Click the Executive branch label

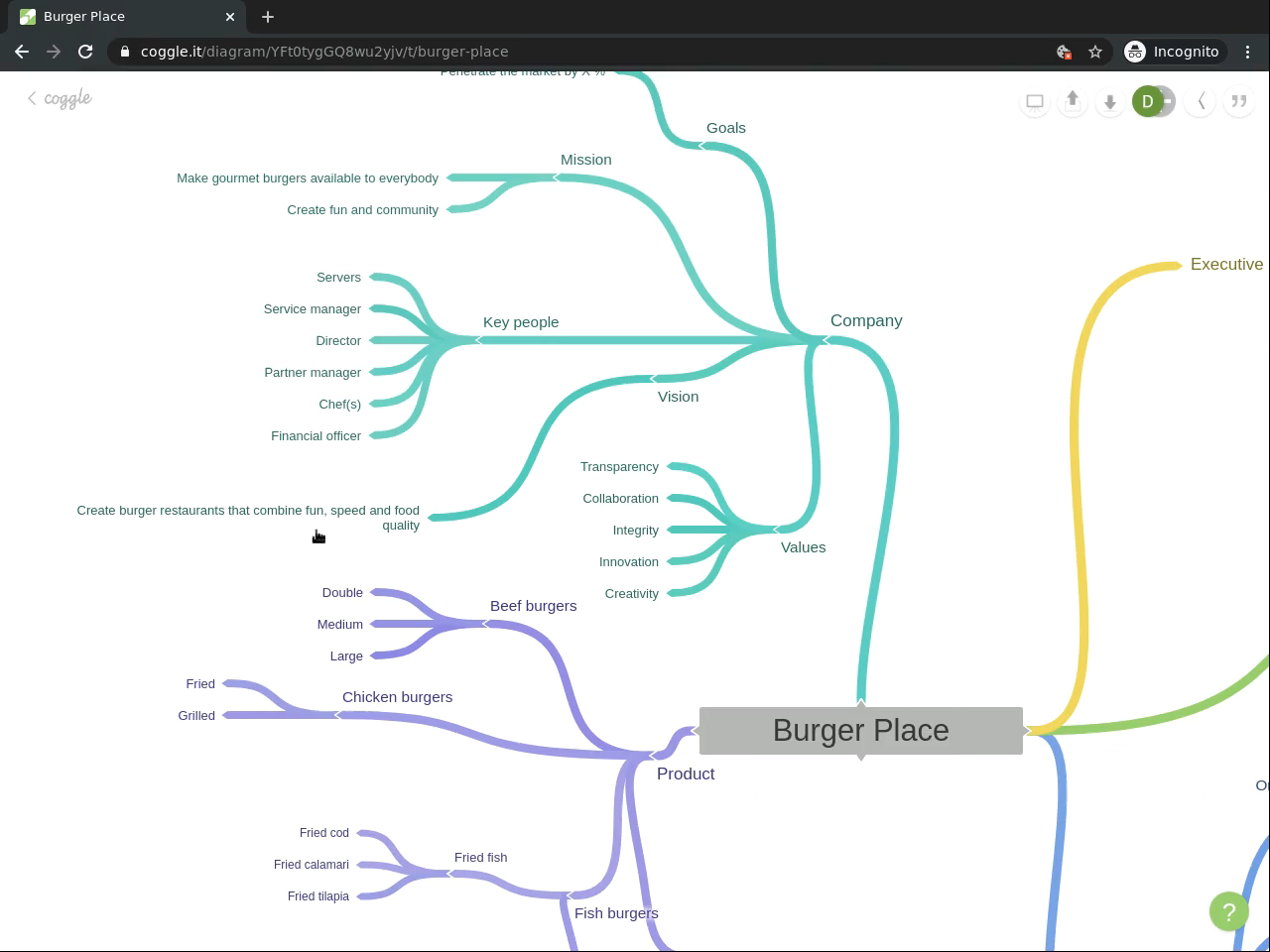(x=1227, y=265)
